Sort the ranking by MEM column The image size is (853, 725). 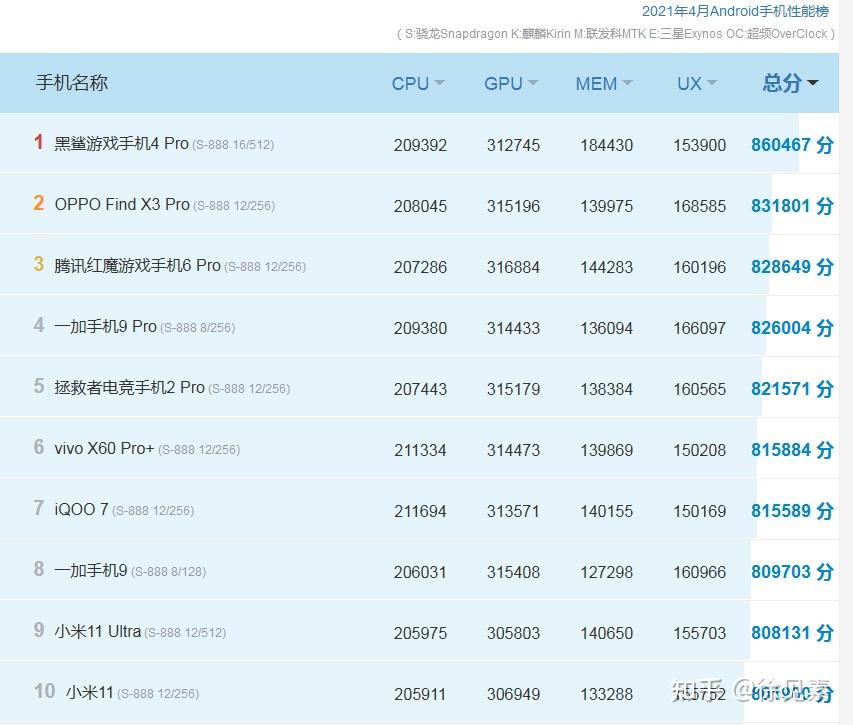(x=604, y=84)
